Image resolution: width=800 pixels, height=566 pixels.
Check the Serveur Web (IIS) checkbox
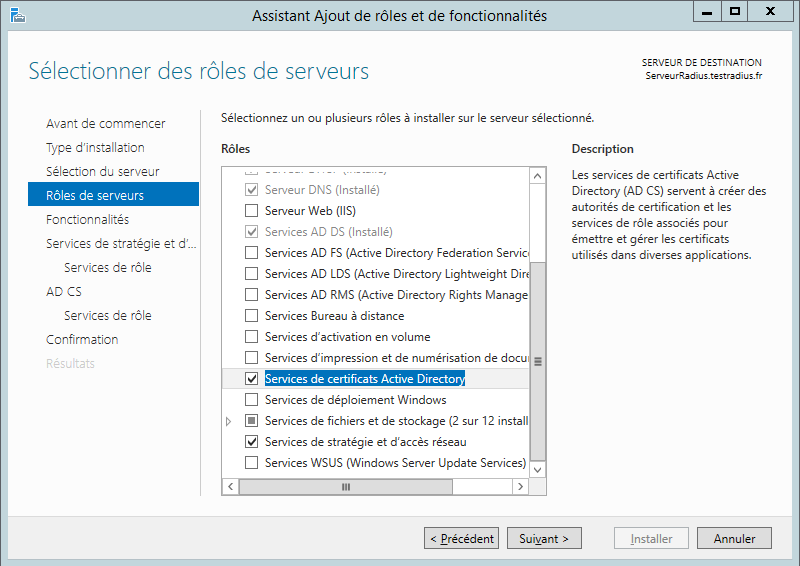point(252,211)
